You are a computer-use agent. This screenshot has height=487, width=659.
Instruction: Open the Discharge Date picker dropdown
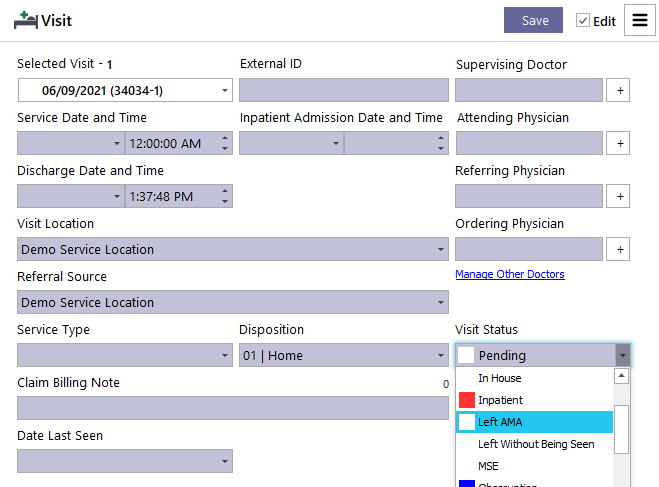(117, 196)
